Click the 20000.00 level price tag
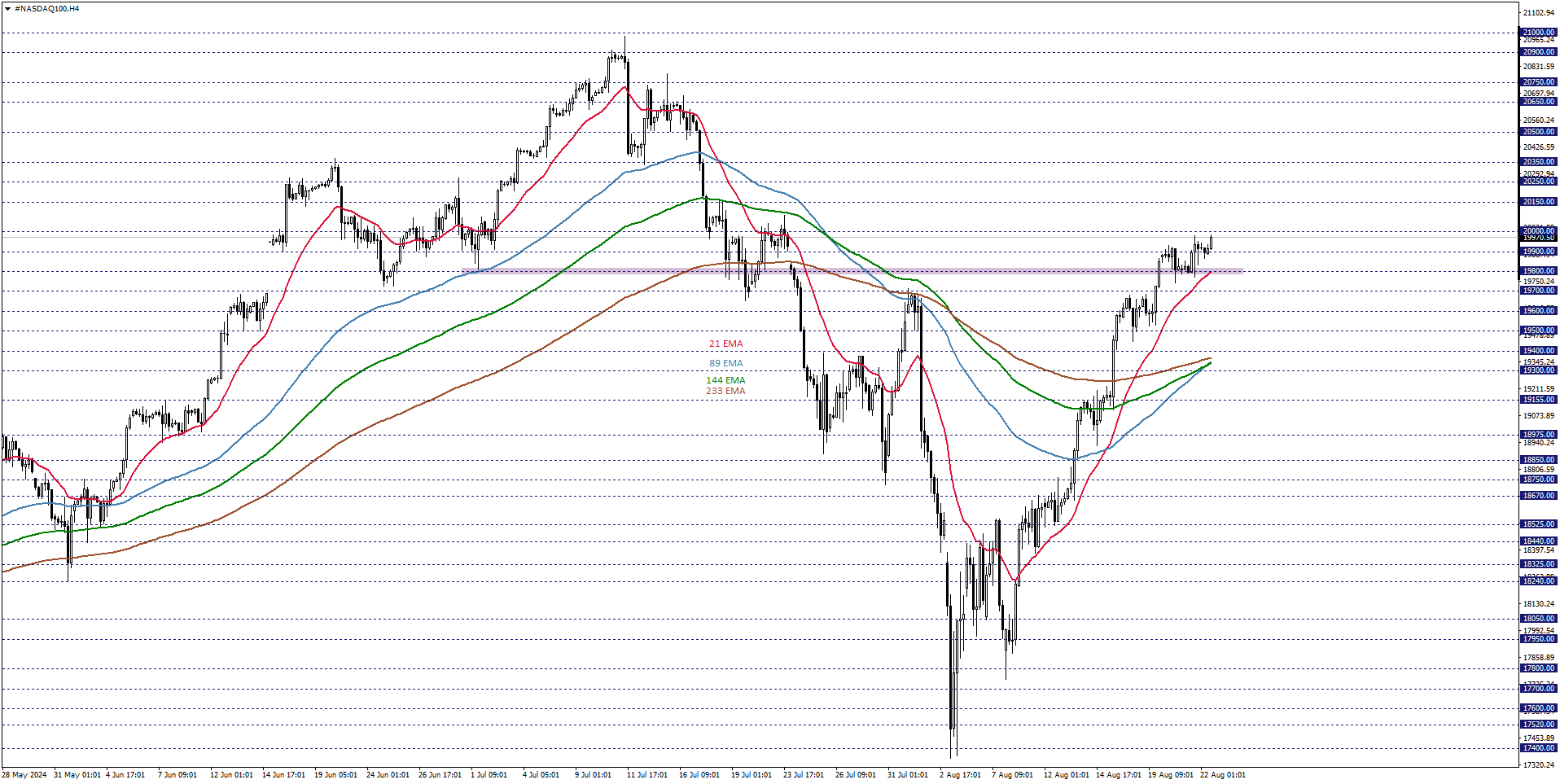This screenshot has width=1560, height=784. 1538,231
